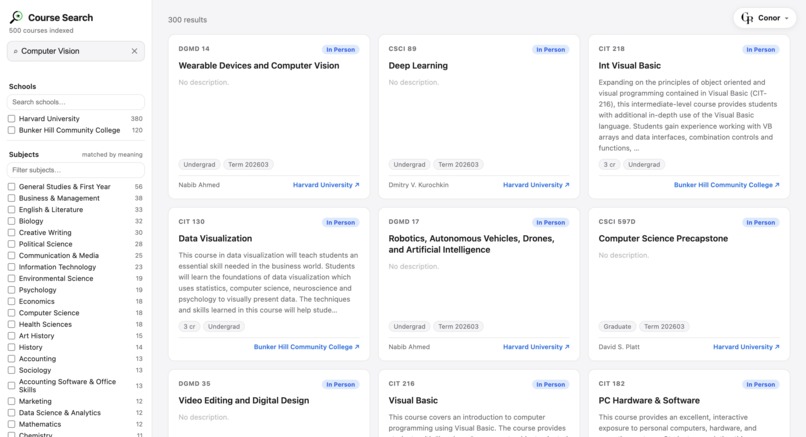Open the Visual Basic CIT 216 title

413,400
